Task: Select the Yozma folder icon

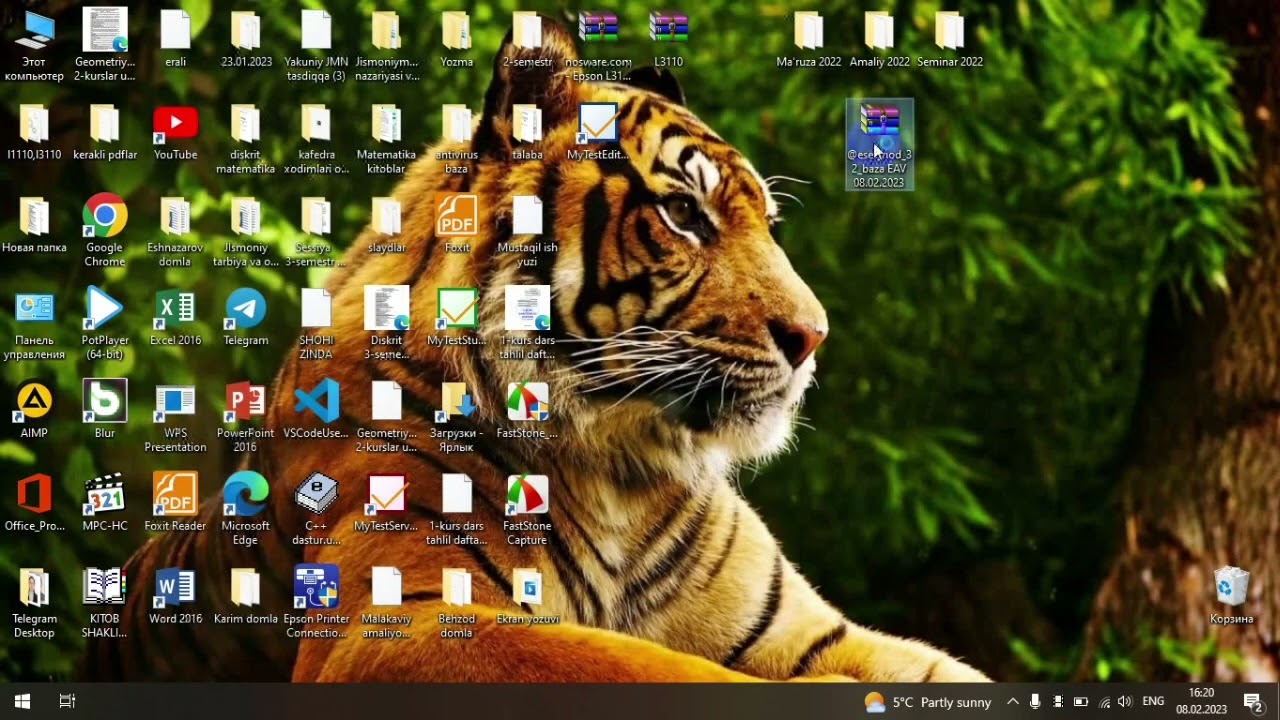Action: pyautogui.click(x=457, y=40)
